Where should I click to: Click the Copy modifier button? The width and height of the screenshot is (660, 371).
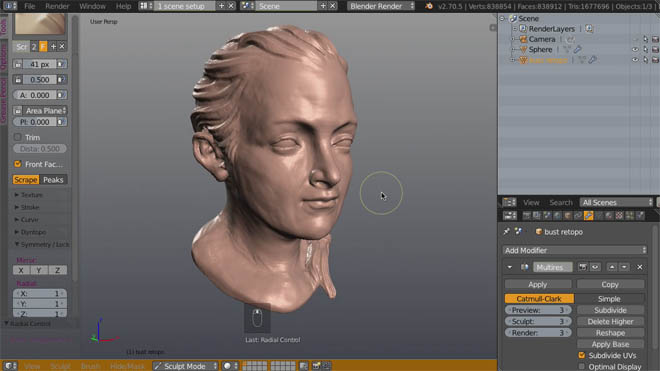tap(609, 285)
